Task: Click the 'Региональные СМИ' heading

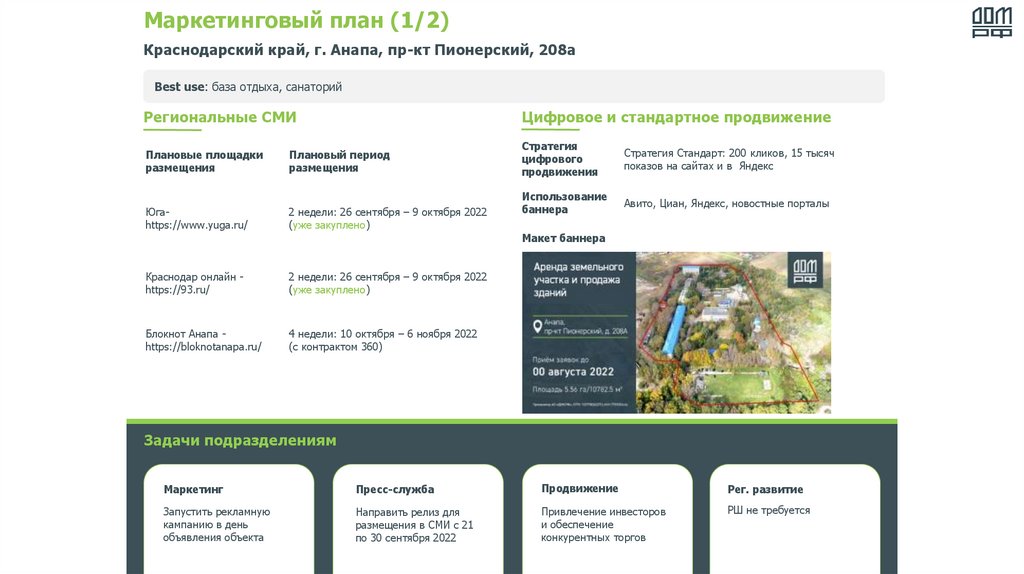Action: coord(220,118)
